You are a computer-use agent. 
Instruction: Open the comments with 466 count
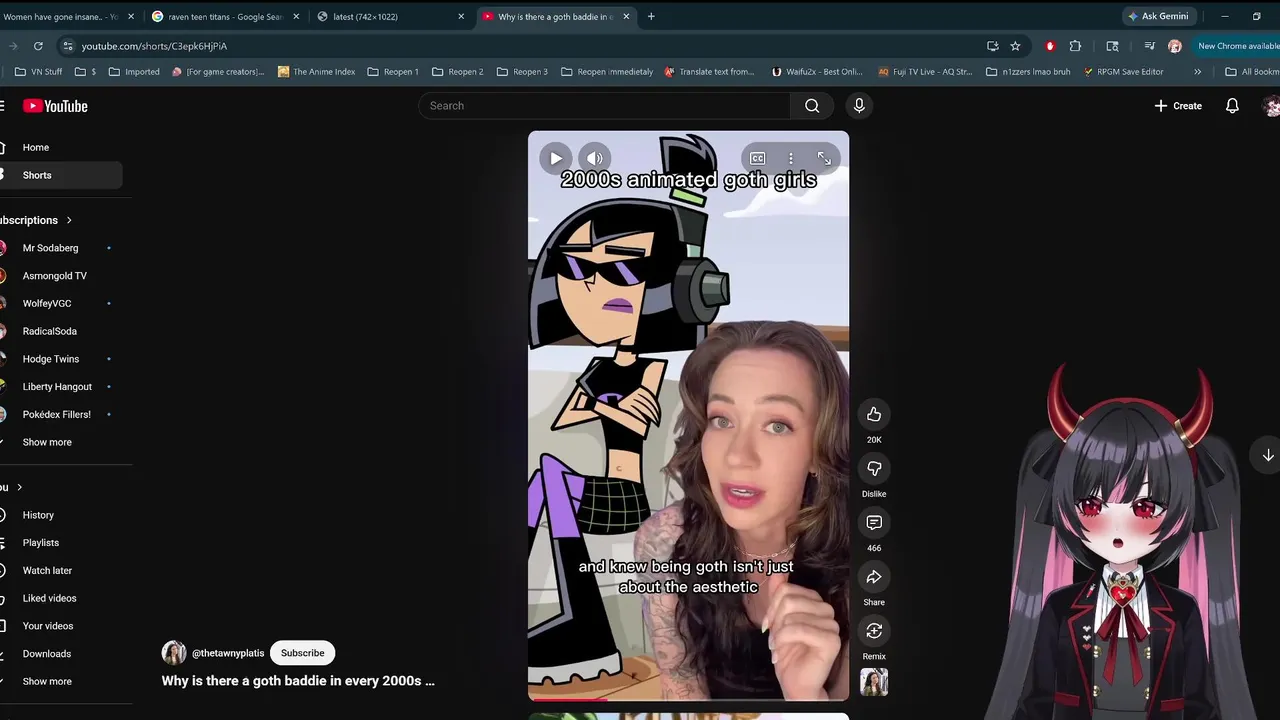tap(874, 522)
